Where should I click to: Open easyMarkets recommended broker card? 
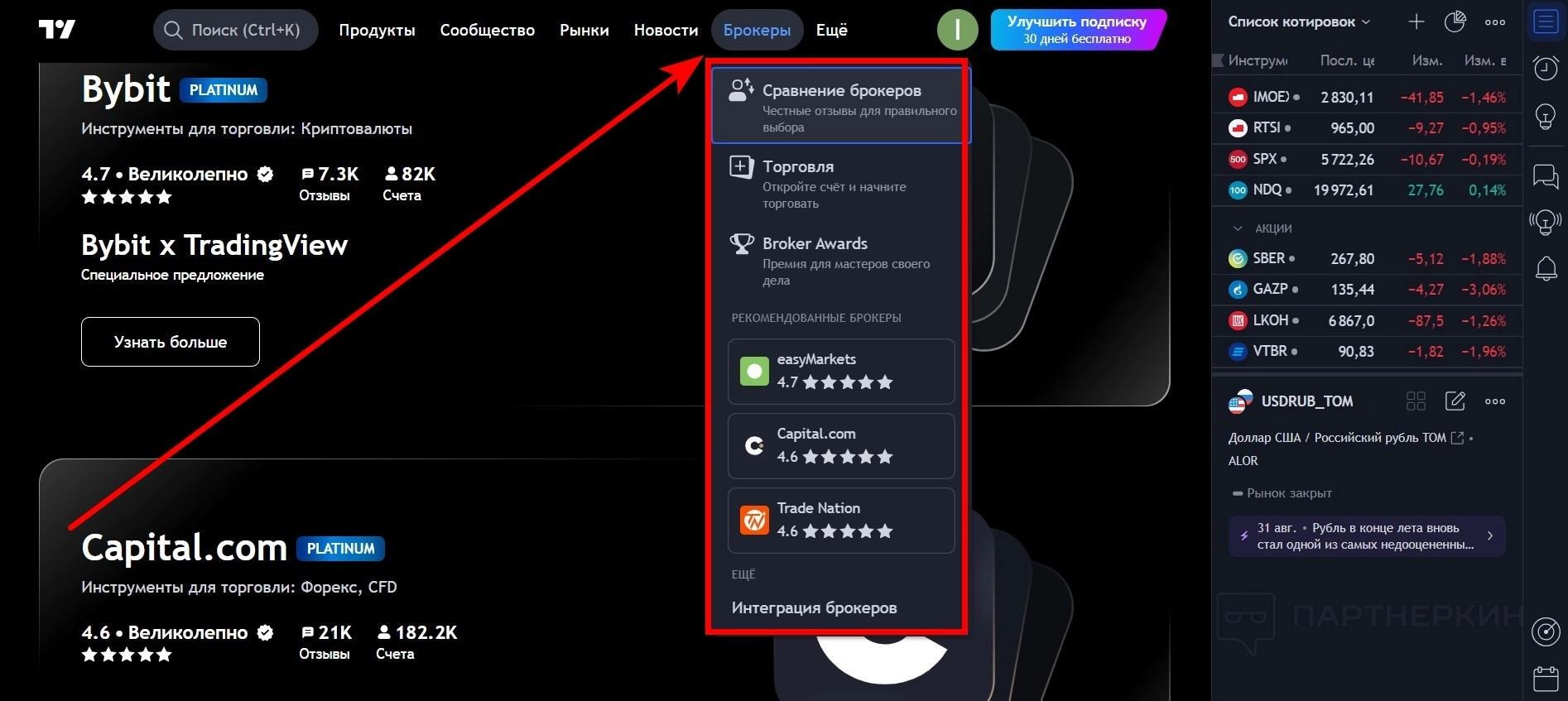coord(841,371)
